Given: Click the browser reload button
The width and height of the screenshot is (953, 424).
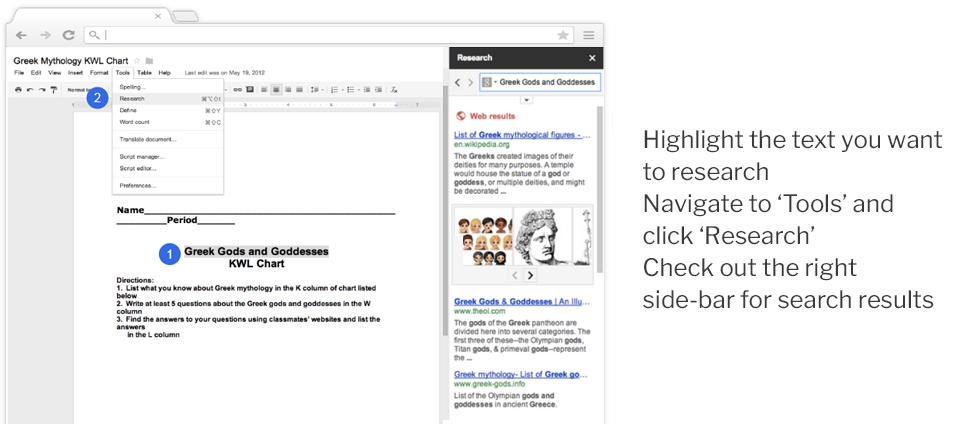Looking at the screenshot, I should (68, 35).
